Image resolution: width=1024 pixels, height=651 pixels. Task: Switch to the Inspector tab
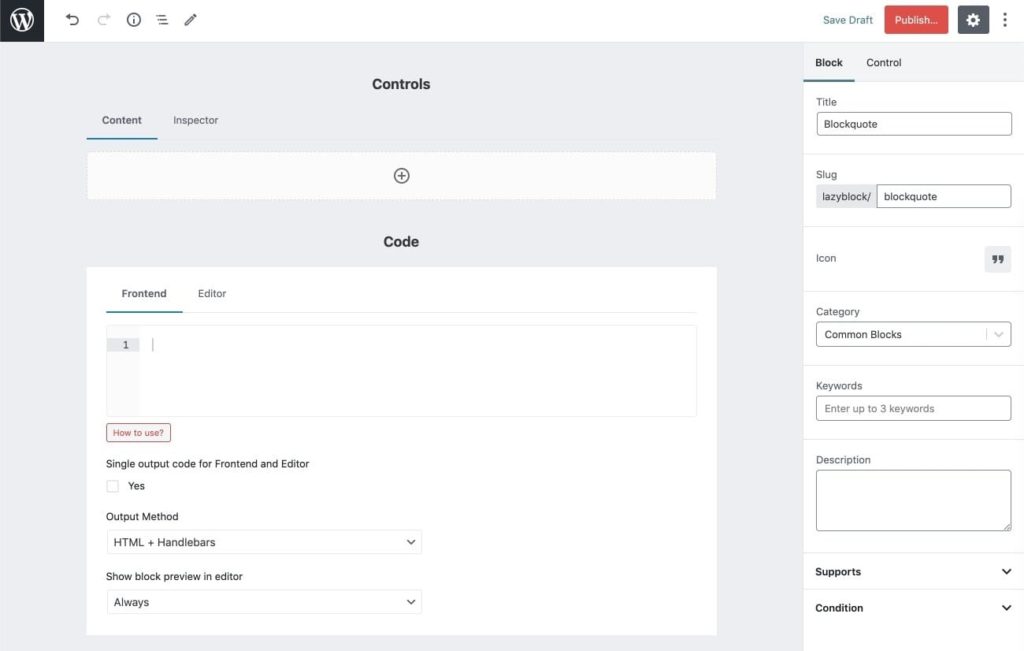[195, 120]
